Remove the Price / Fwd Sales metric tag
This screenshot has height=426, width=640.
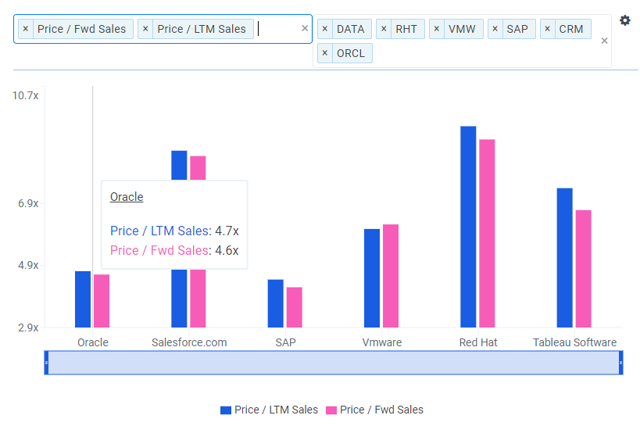point(25,29)
